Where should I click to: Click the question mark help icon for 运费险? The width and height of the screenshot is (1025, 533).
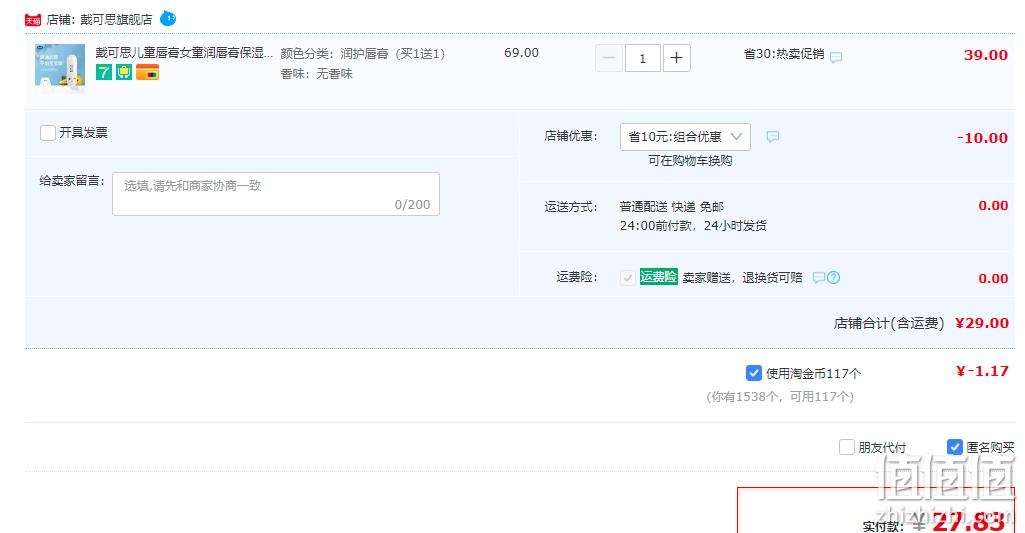tap(833, 277)
